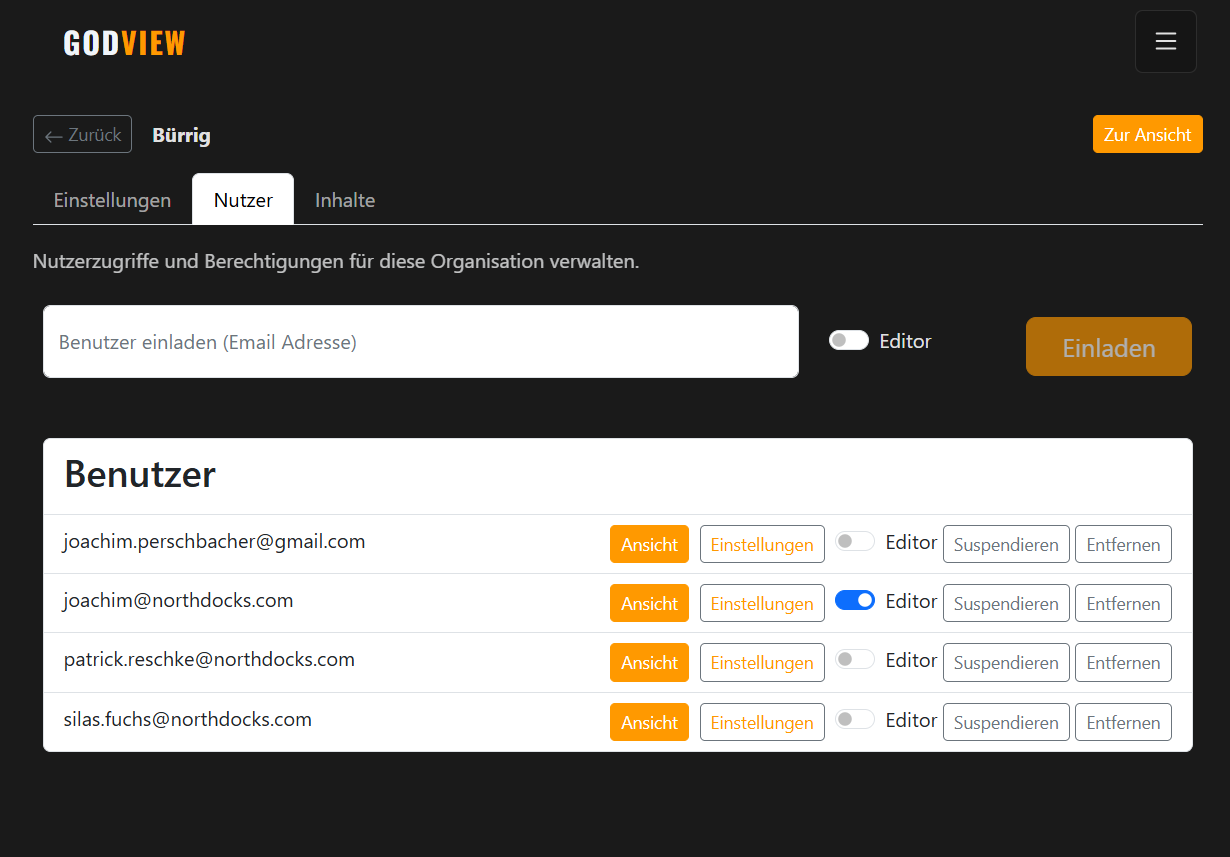This screenshot has height=857, width=1230.
Task: Click the GODVIEW logo
Action: click(123, 42)
